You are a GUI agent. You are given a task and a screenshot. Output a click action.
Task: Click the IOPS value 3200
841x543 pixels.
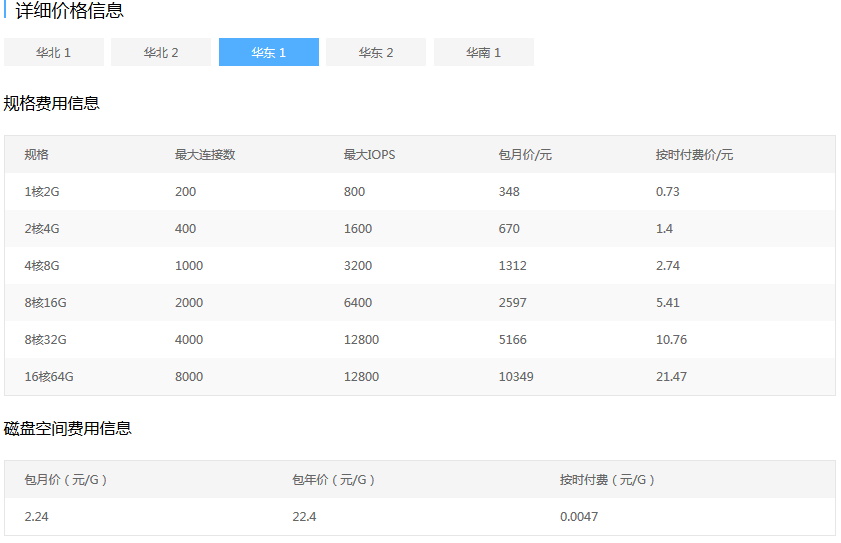pyautogui.click(x=358, y=266)
